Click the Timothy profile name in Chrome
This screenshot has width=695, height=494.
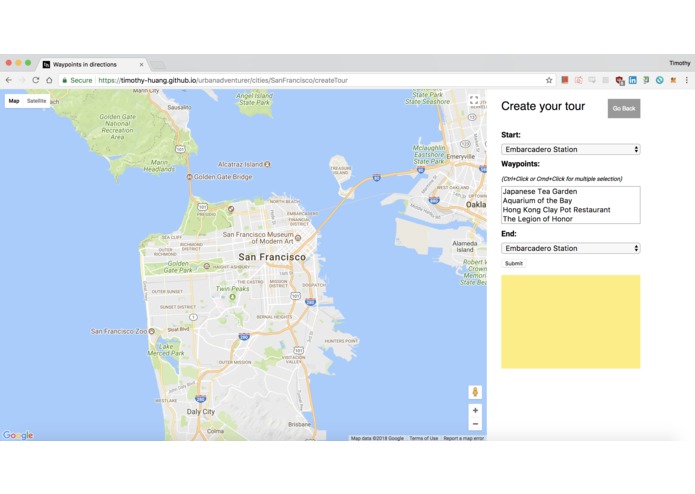679,63
